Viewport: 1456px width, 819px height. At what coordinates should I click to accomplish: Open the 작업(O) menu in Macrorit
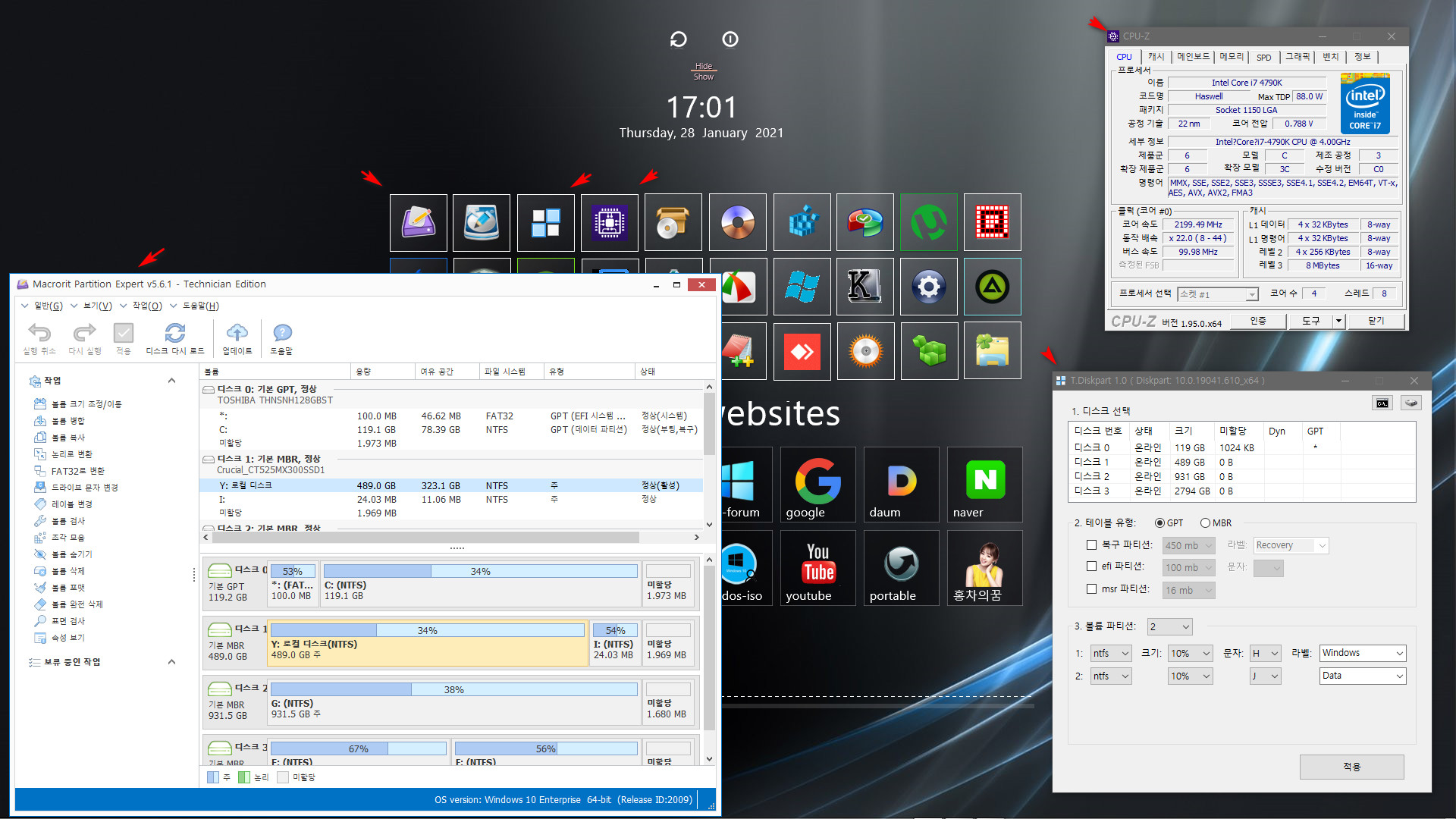click(147, 306)
